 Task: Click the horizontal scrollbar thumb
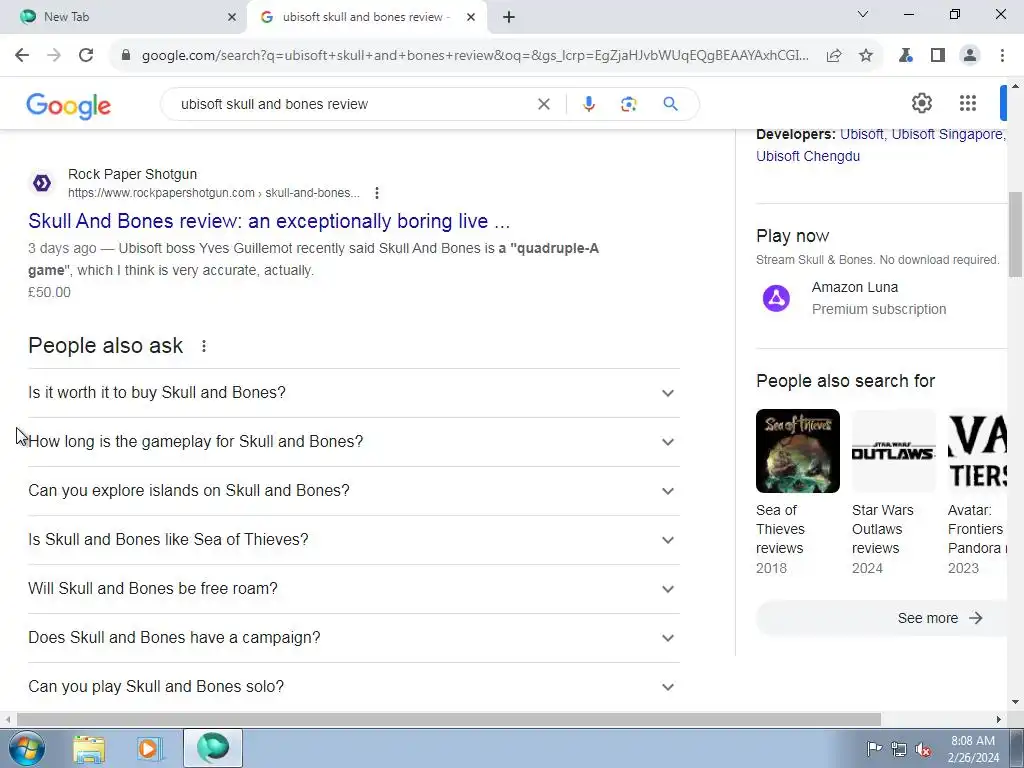(449, 719)
